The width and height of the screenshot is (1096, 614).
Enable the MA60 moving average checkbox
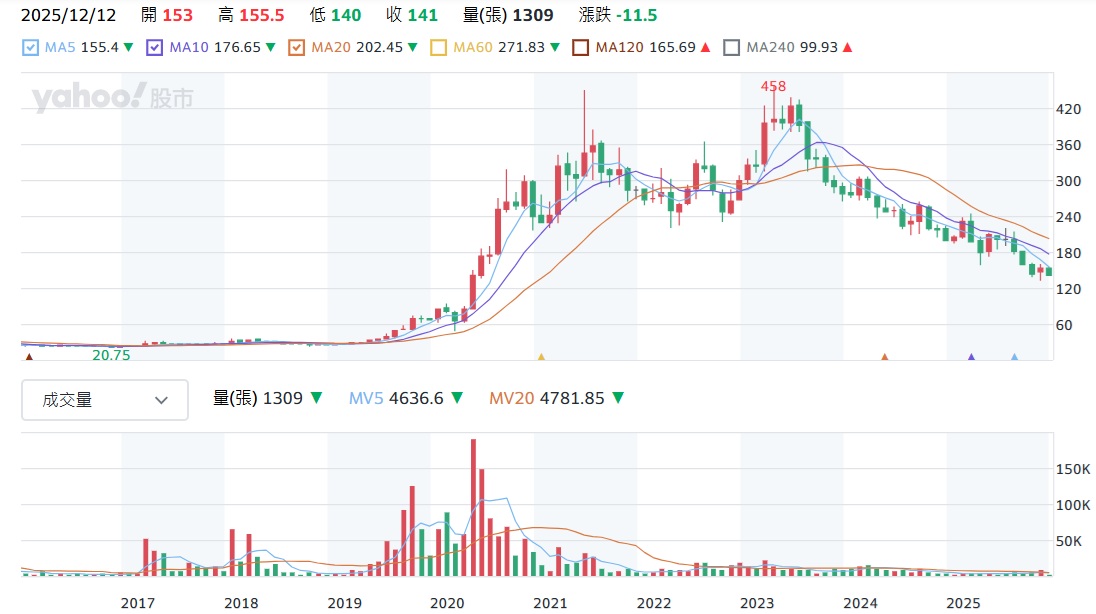(438, 47)
